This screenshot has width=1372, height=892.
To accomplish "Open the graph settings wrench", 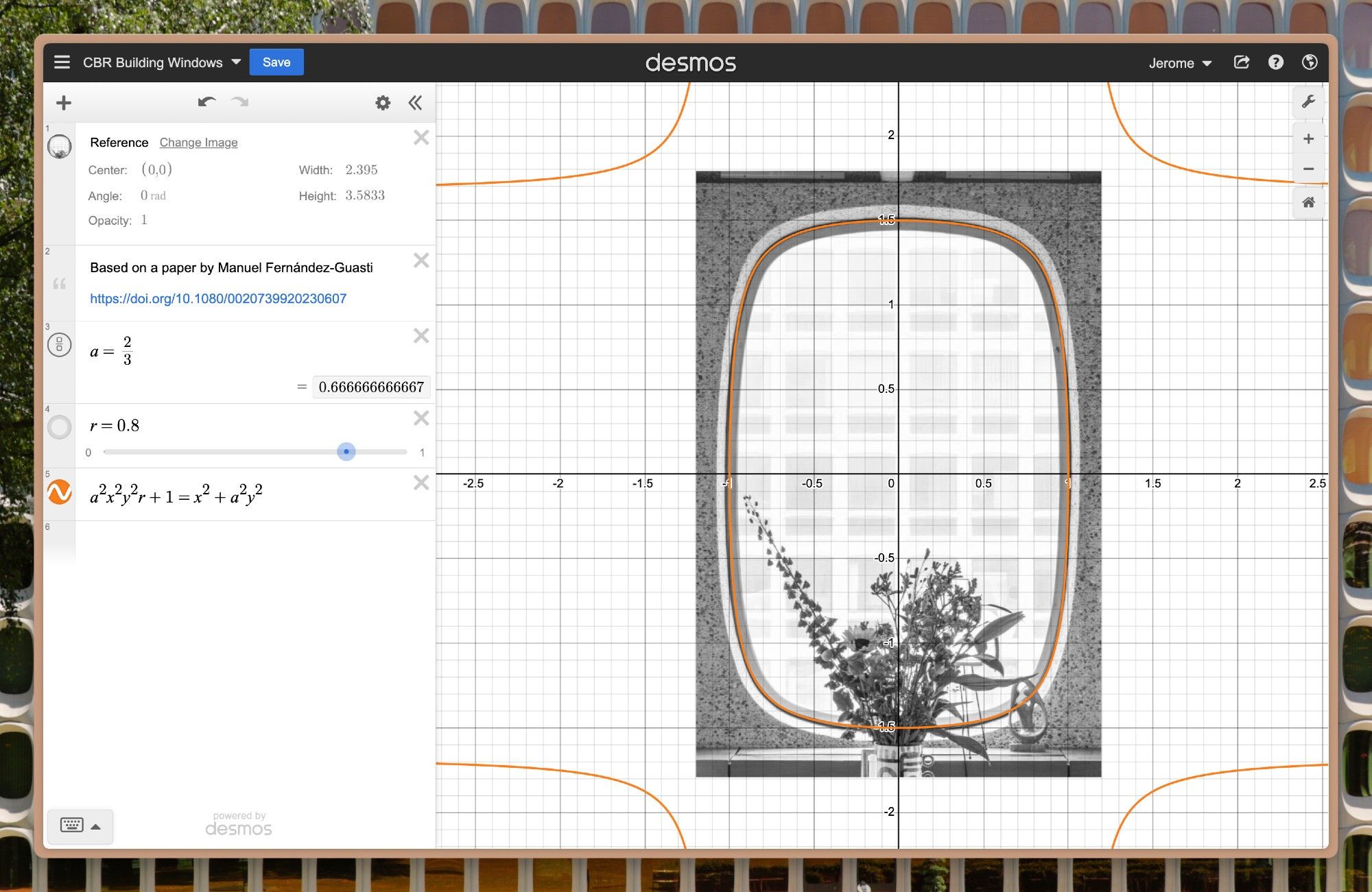I will (1308, 102).
